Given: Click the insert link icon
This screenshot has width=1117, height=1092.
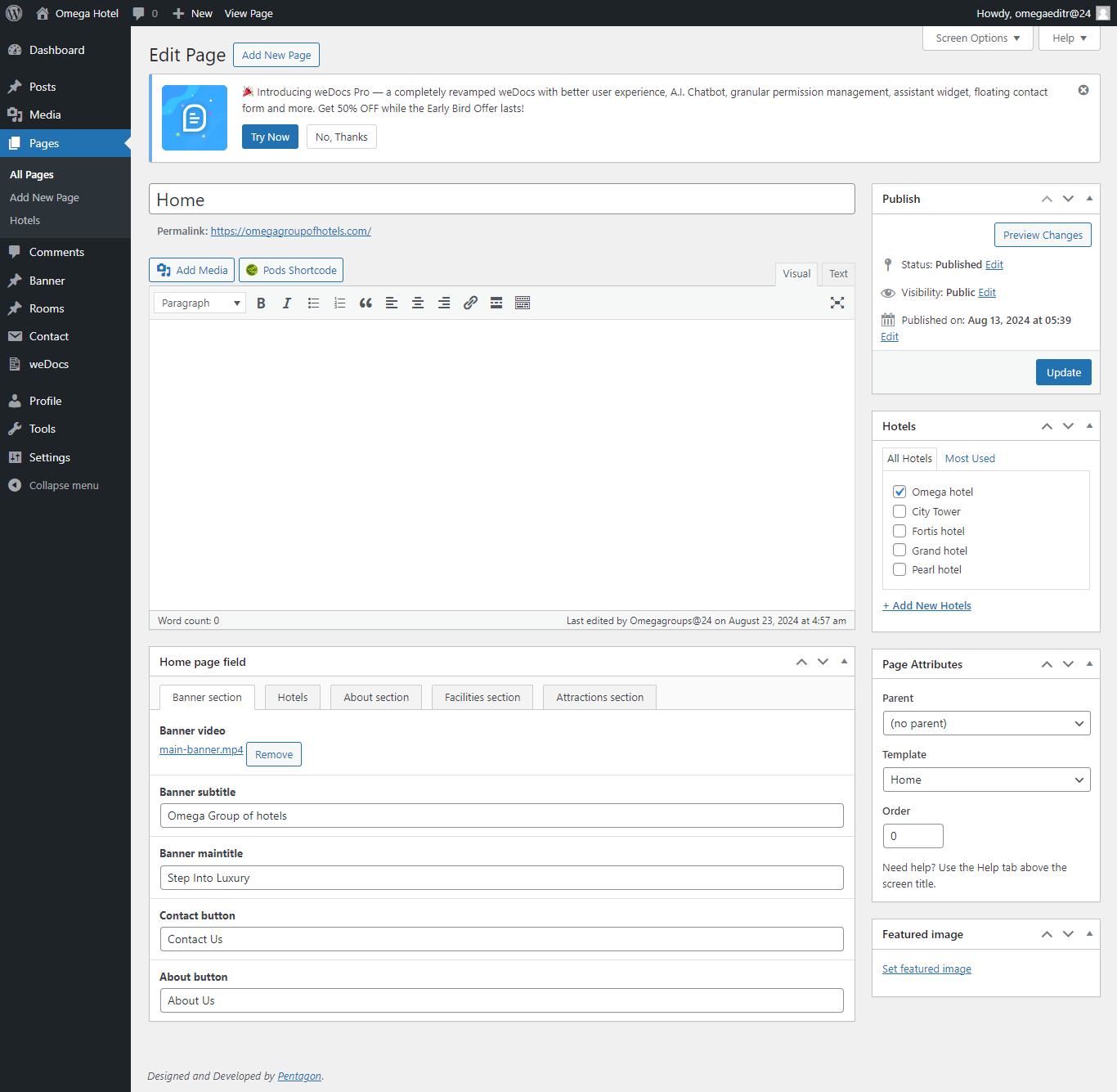Looking at the screenshot, I should (x=470, y=303).
